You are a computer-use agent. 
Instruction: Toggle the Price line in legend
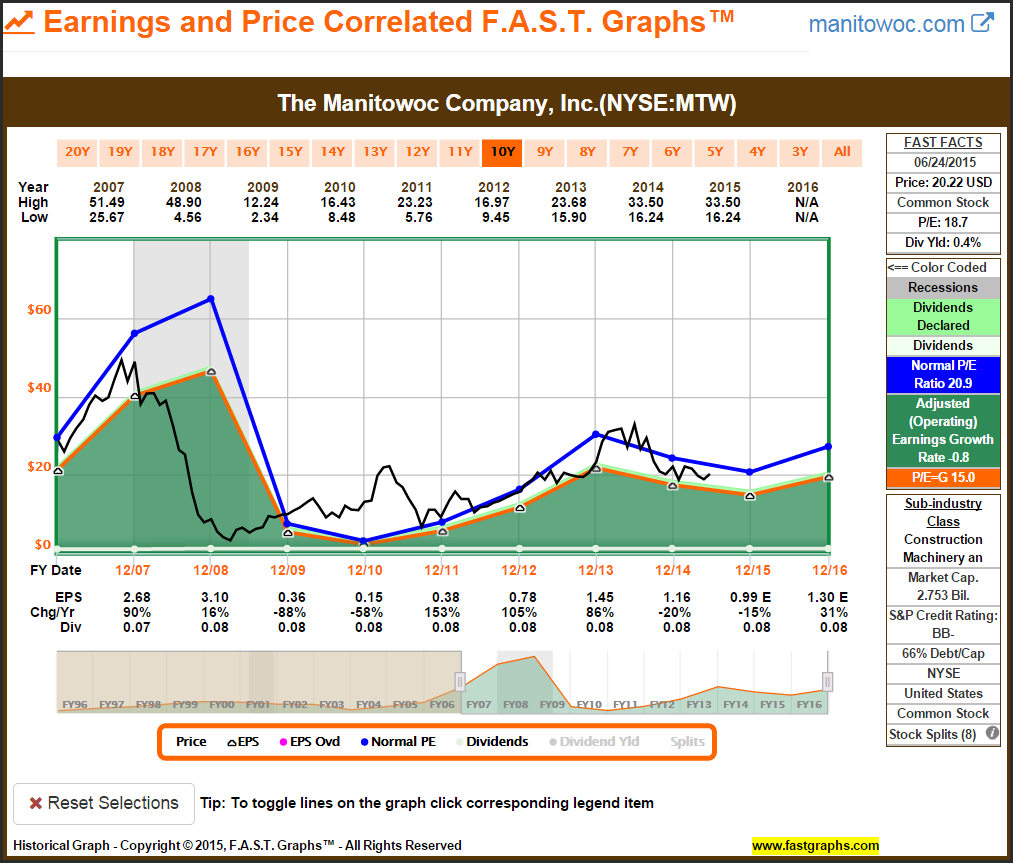[x=191, y=741]
